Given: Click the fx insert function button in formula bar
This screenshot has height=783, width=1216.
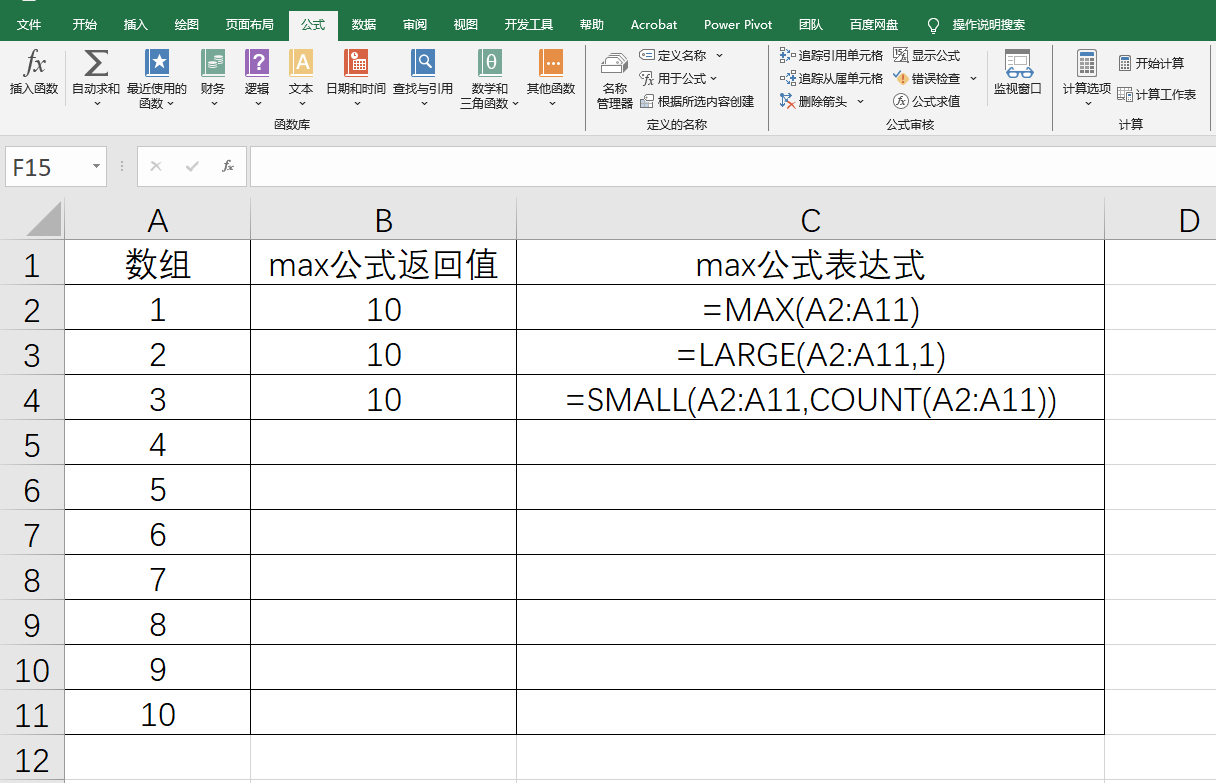Looking at the screenshot, I should [x=228, y=166].
